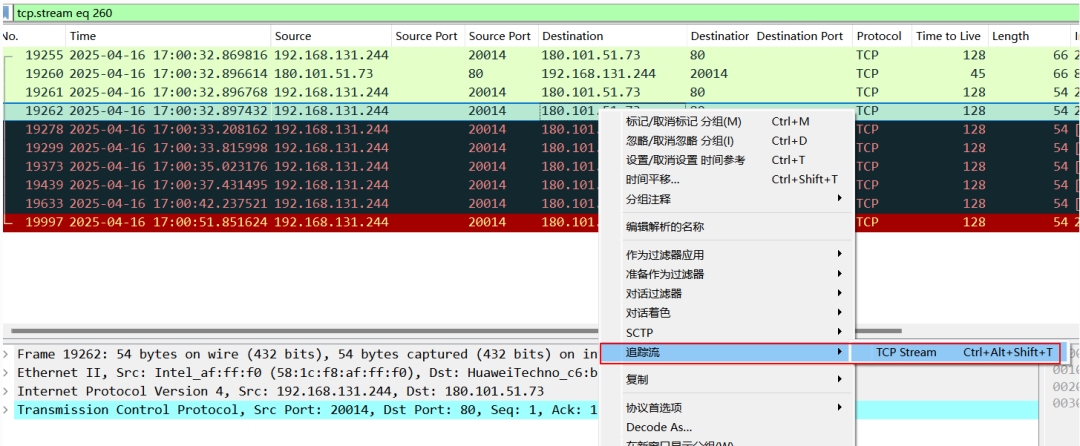Expand the Frame 19262 details row
The height and width of the screenshot is (446, 1080).
[x=6, y=354]
